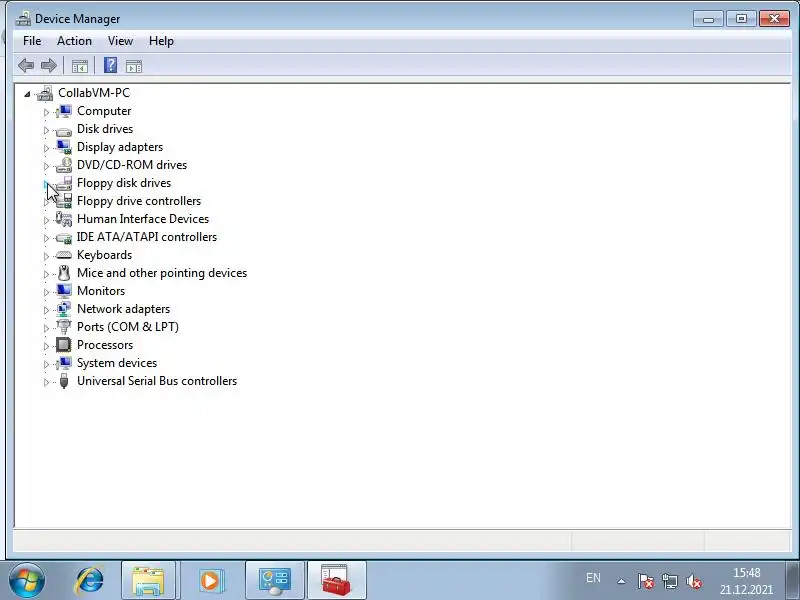Screen dimensions: 800x600
Task: Open Internet Explorer from taskbar
Action: coord(89,581)
